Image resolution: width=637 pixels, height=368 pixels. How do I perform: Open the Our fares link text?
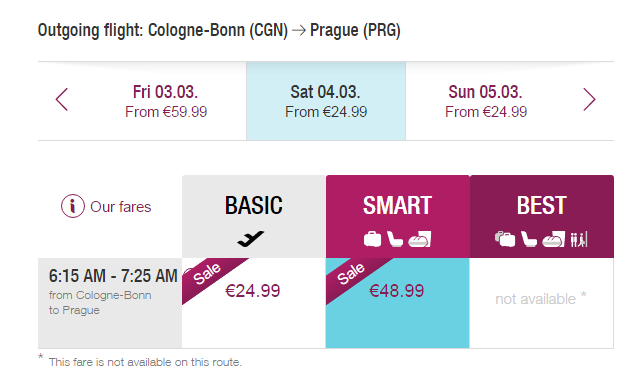(121, 207)
